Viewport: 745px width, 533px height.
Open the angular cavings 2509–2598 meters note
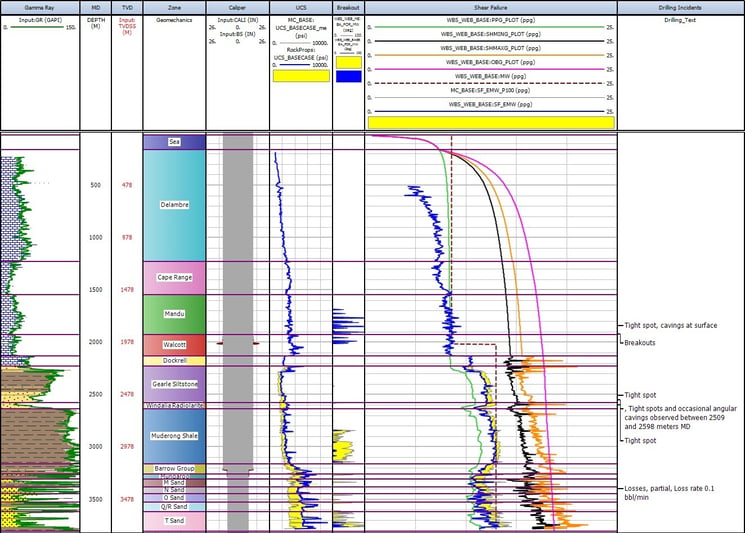point(680,418)
